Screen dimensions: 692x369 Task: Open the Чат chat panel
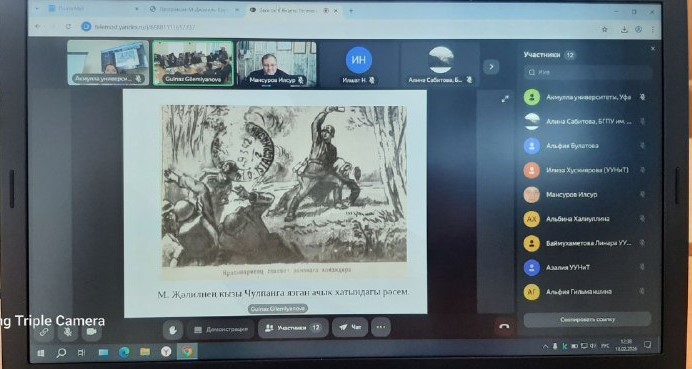(350, 328)
